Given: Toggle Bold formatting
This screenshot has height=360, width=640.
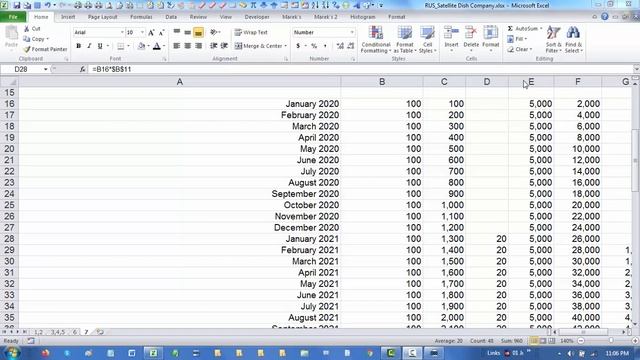Looking at the screenshot, I should 78,46.
